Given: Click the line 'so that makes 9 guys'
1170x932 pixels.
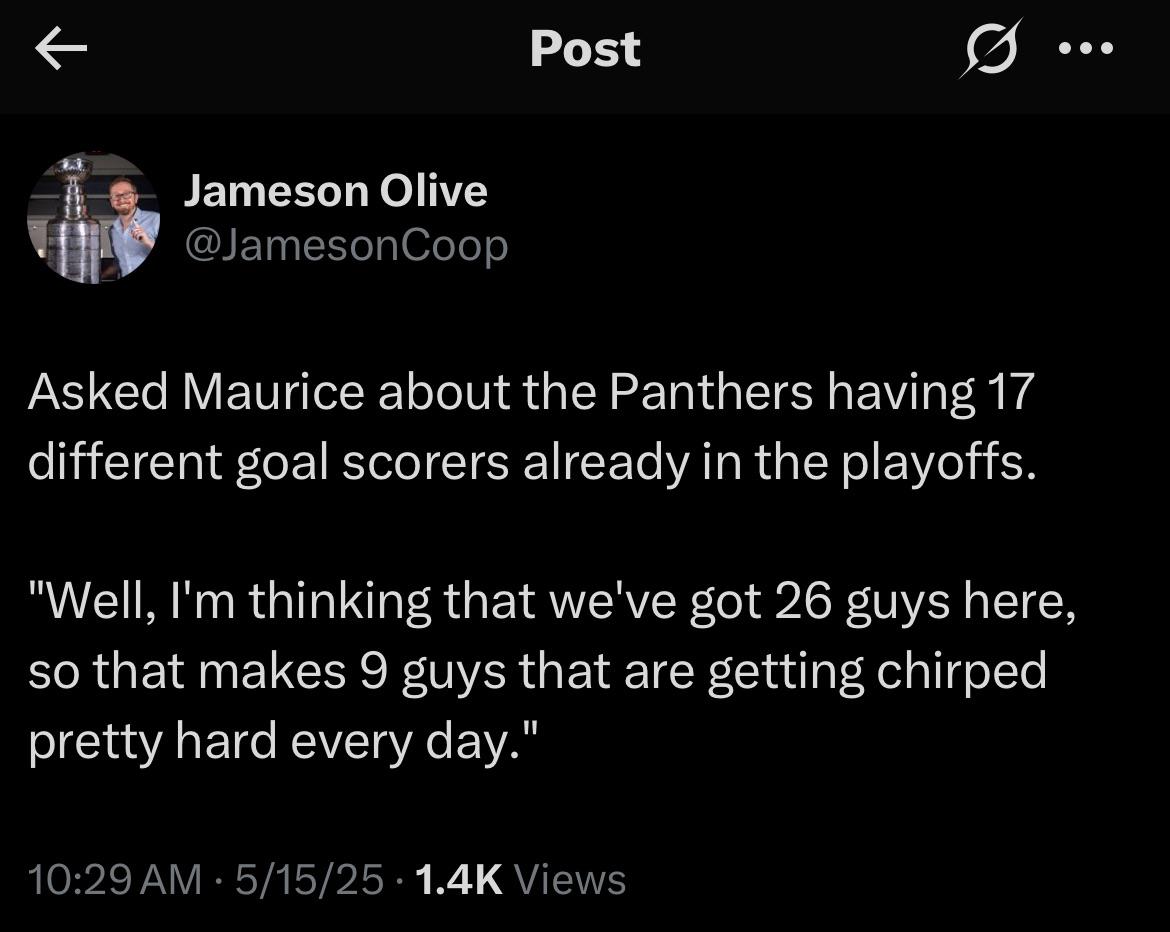Looking at the screenshot, I should [537, 672].
